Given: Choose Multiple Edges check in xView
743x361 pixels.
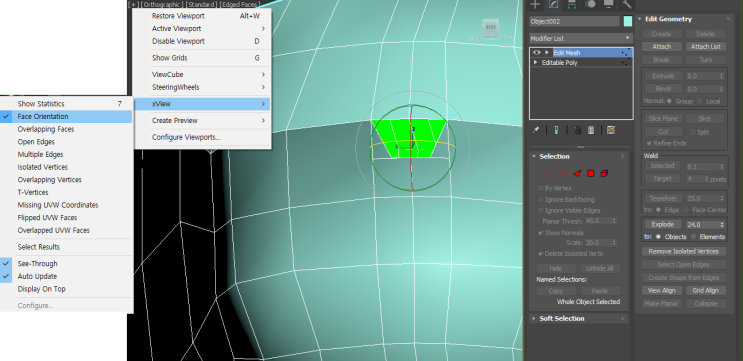Looking at the screenshot, I should (66, 154).
